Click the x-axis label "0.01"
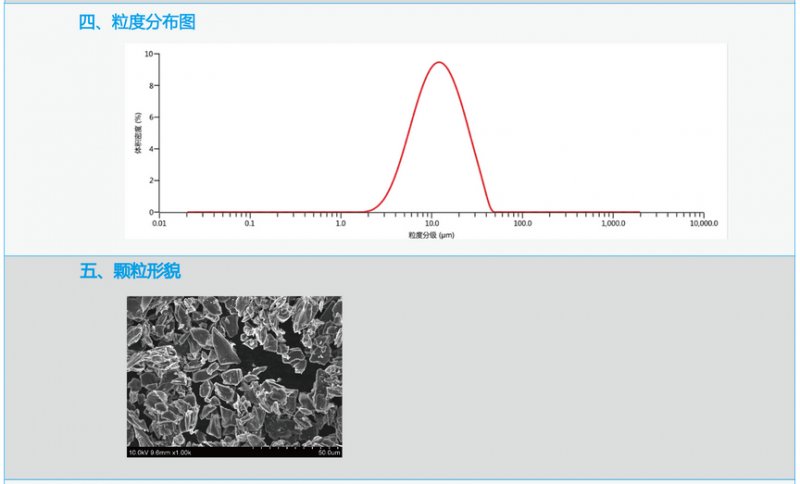This screenshot has width=800, height=484. pyautogui.click(x=159, y=223)
